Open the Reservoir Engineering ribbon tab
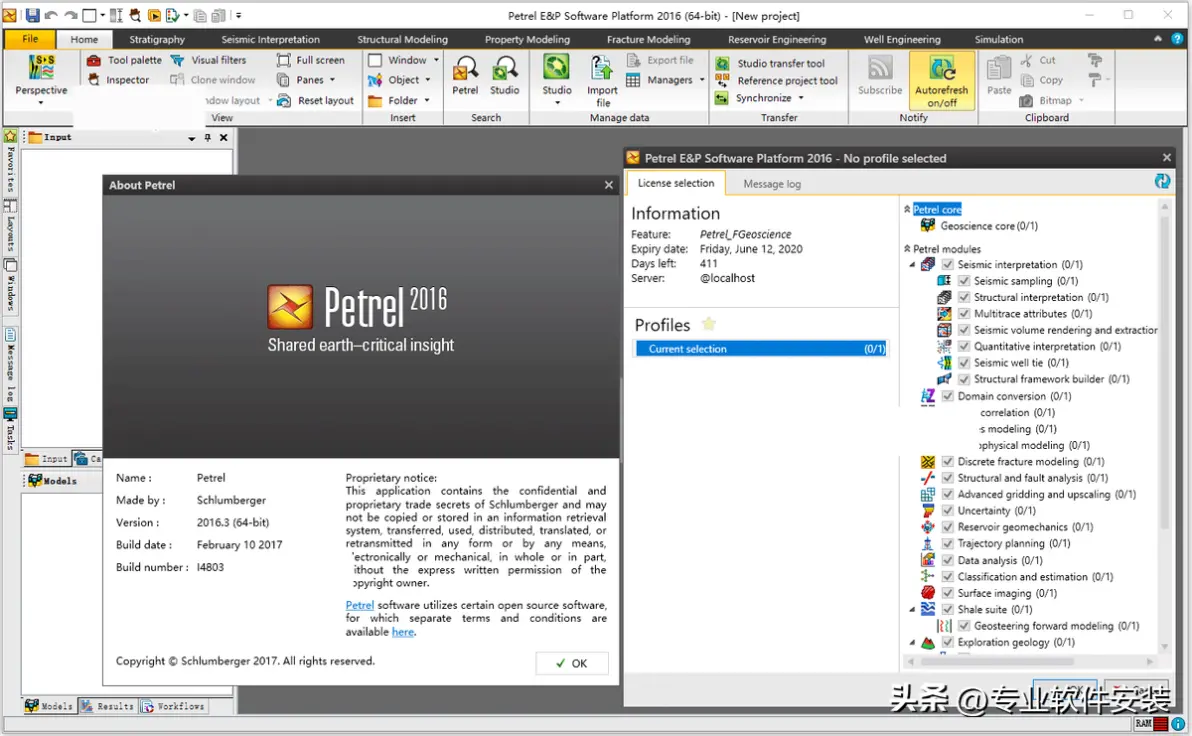 coord(776,40)
